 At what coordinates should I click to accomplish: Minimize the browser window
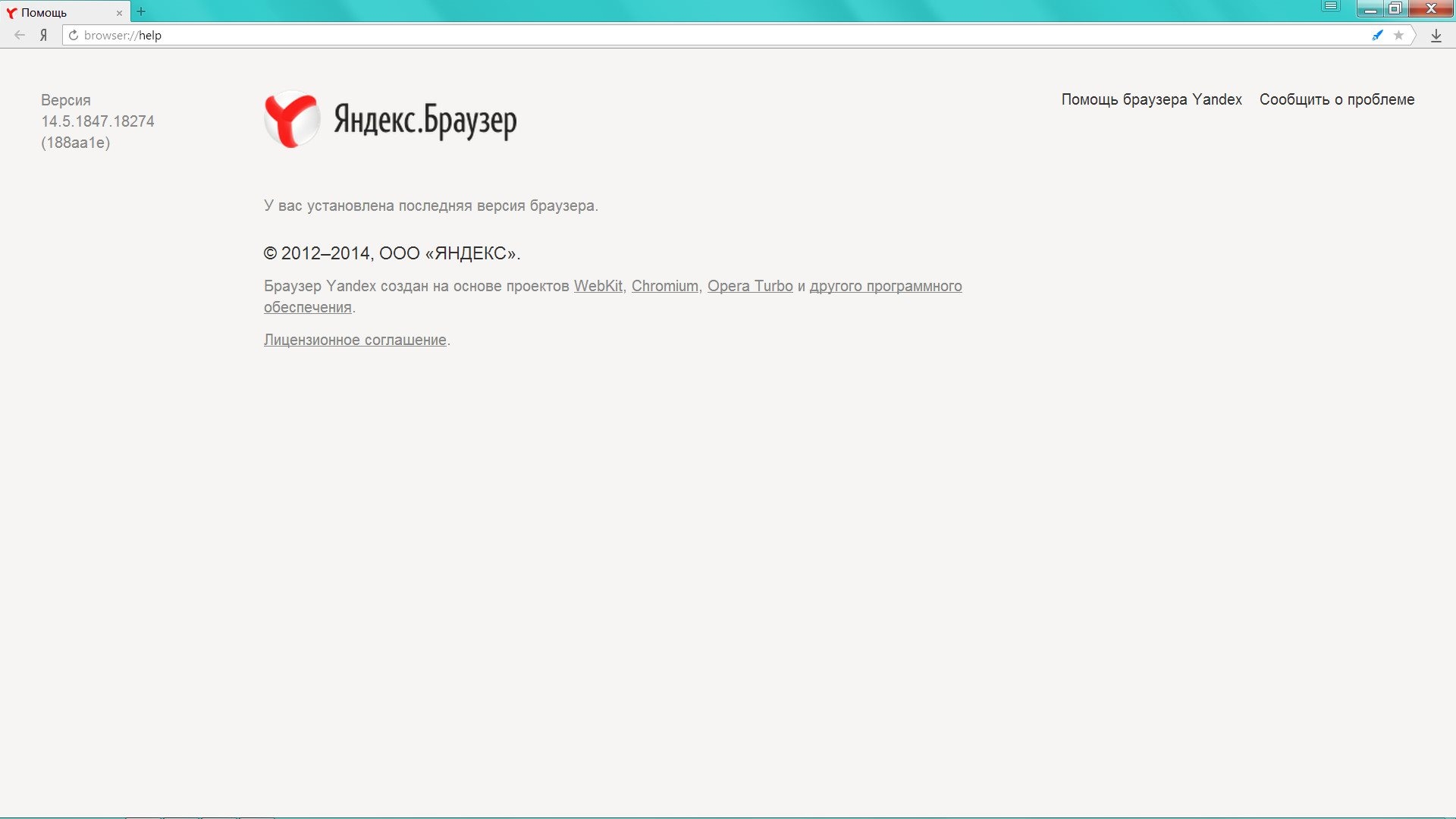pyautogui.click(x=1370, y=8)
